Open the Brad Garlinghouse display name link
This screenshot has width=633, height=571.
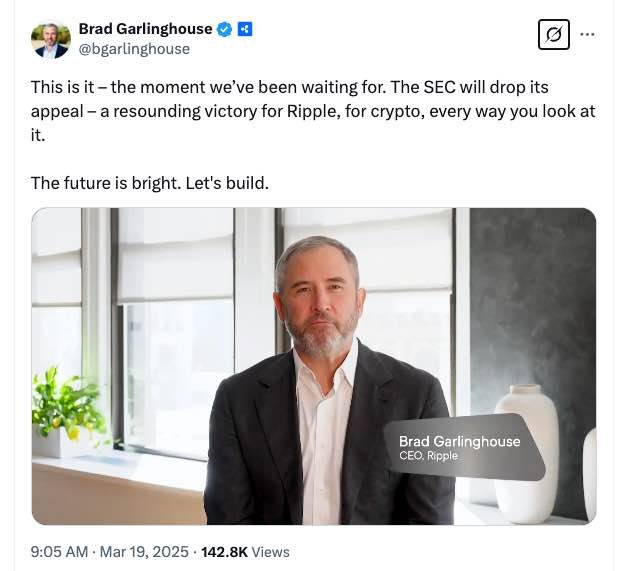point(145,29)
